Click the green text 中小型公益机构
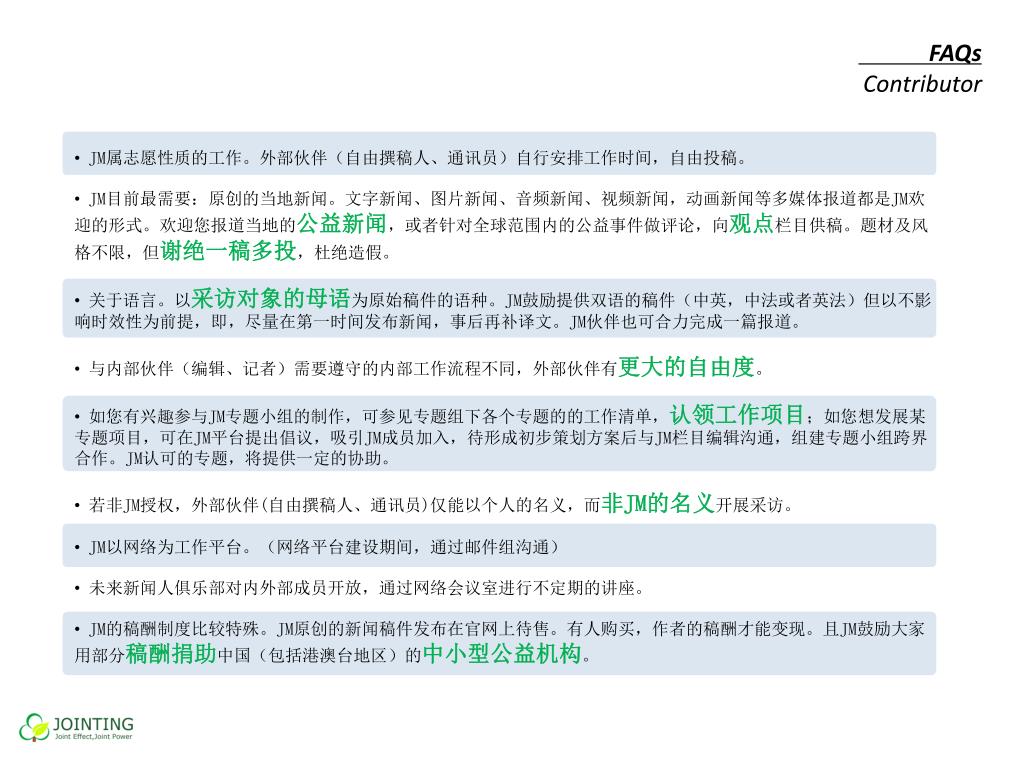Viewport: 1024px width, 768px height. 502,653
